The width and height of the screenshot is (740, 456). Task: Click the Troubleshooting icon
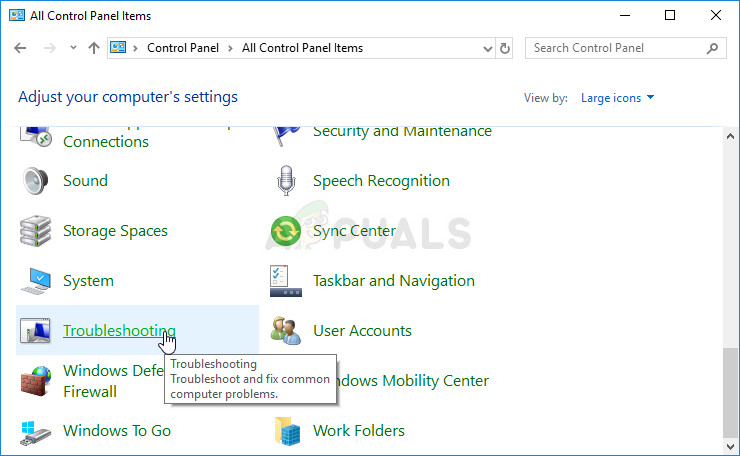pyautogui.click(x=35, y=330)
